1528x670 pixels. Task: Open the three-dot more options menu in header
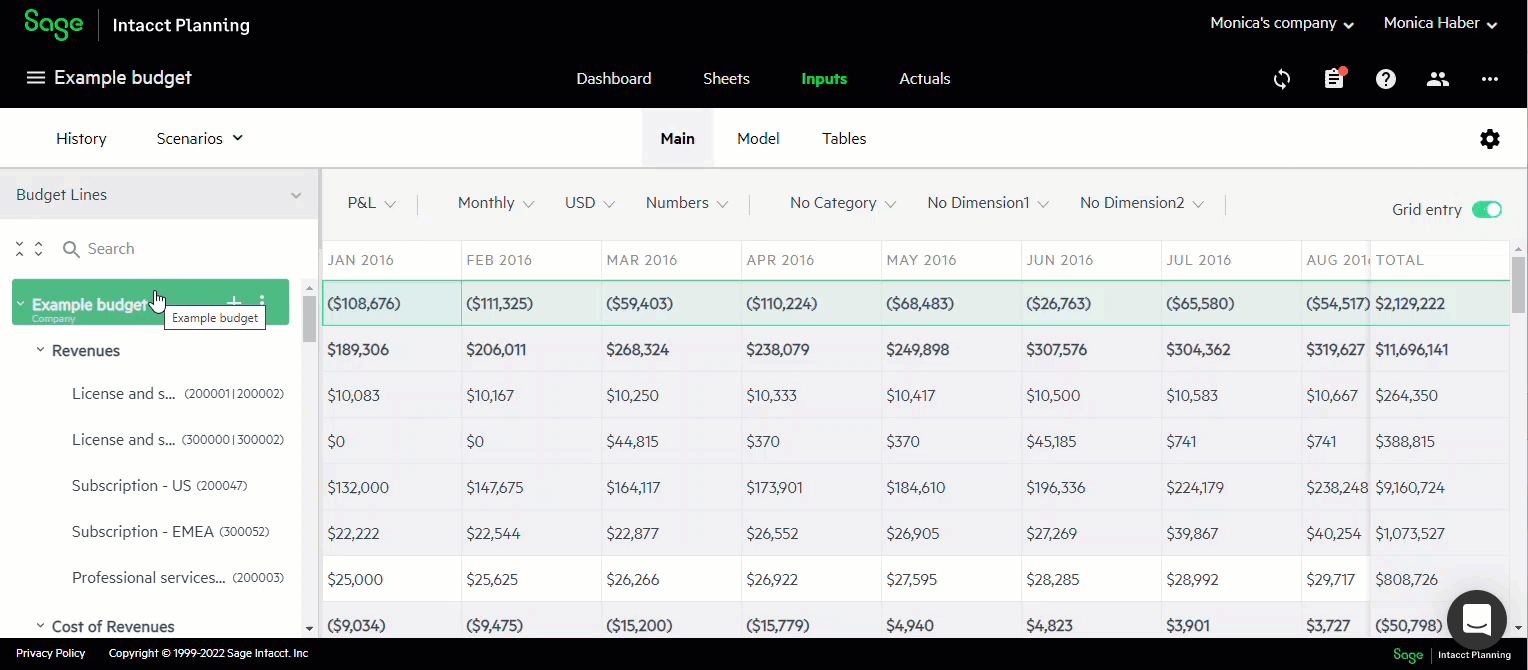(1490, 79)
